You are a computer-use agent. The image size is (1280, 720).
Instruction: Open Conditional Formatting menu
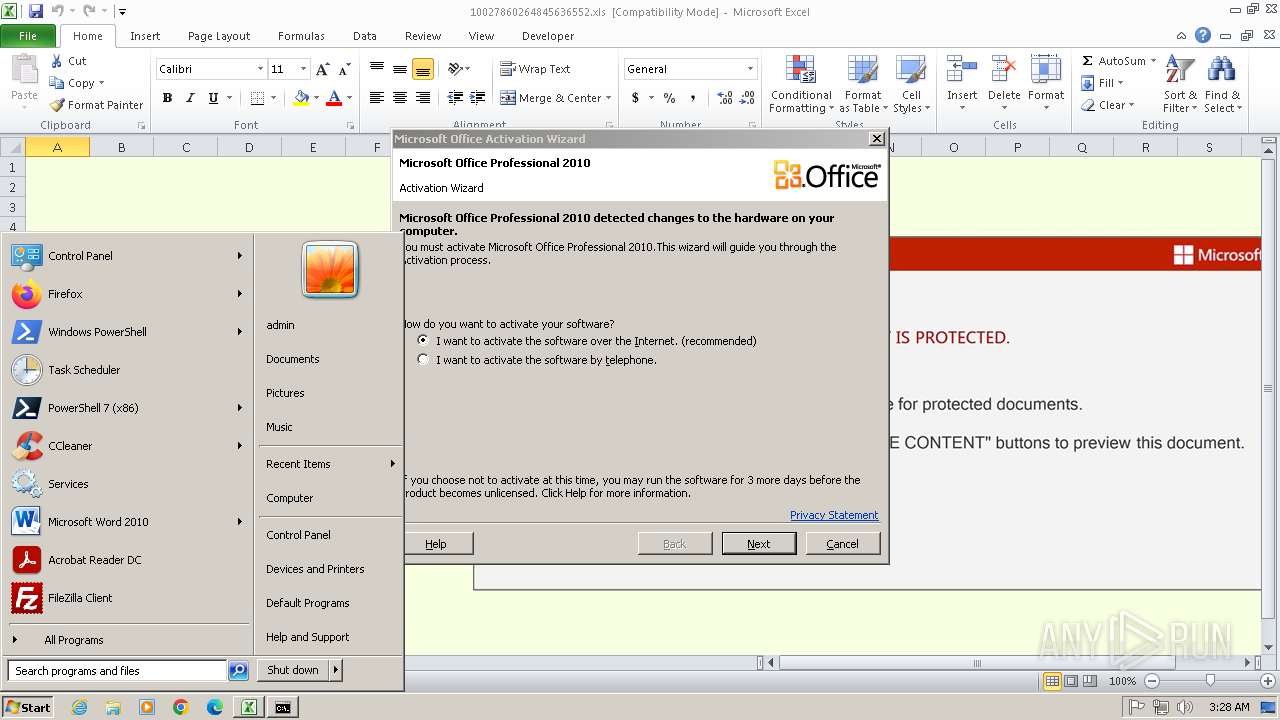point(801,85)
